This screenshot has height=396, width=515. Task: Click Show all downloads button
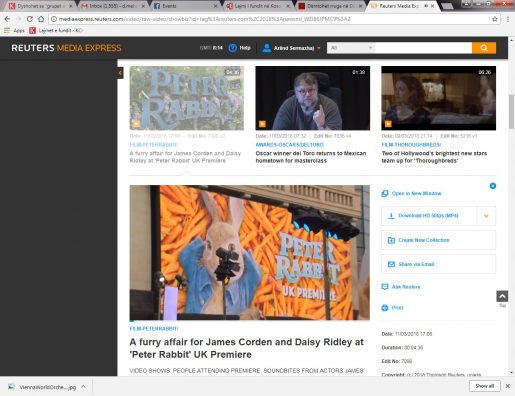[x=484, y=386]
